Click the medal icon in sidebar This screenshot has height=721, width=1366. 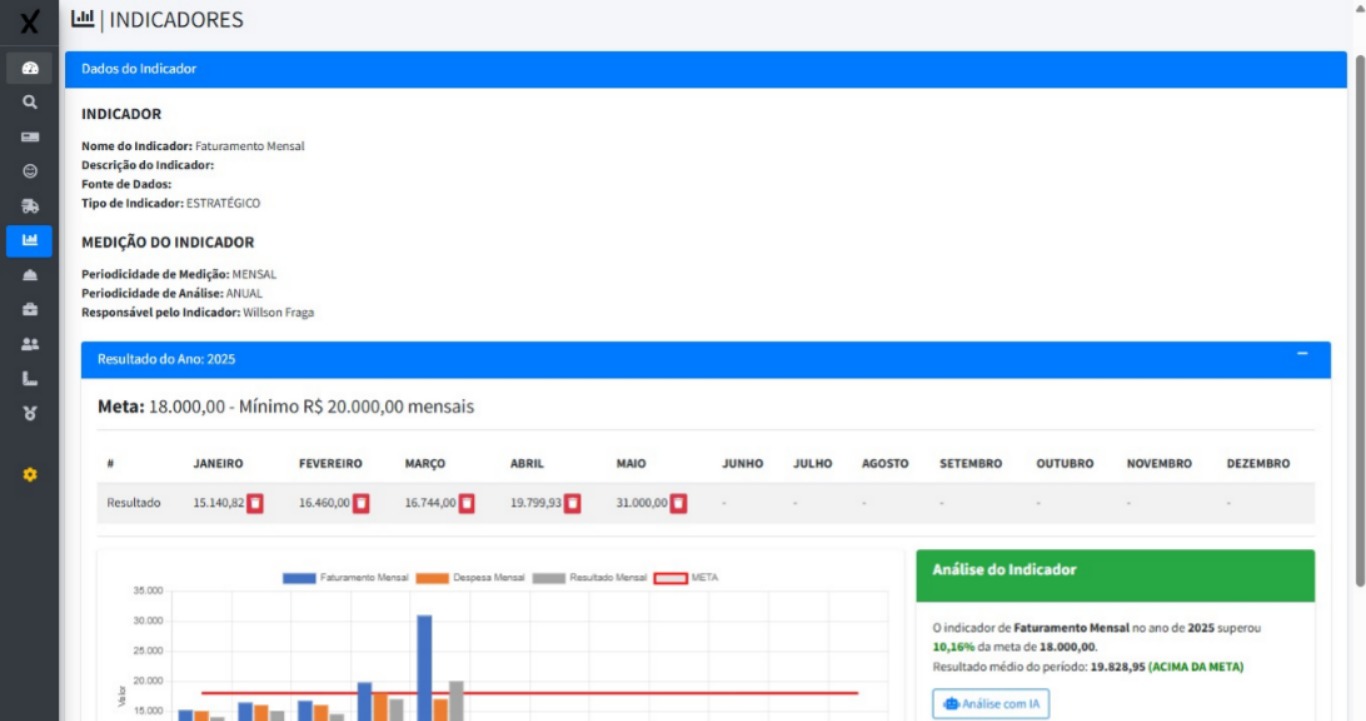click(29, 413)
